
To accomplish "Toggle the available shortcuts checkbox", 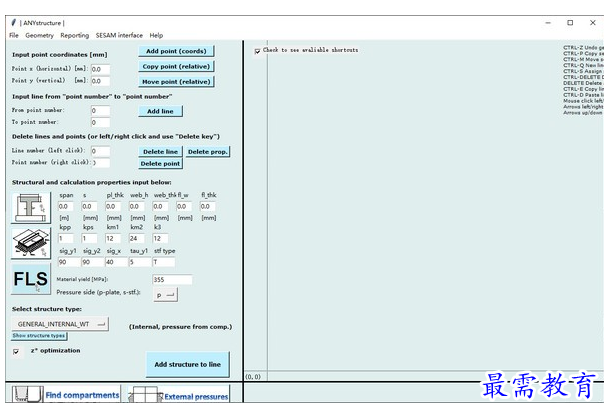I will pos(257,51).
